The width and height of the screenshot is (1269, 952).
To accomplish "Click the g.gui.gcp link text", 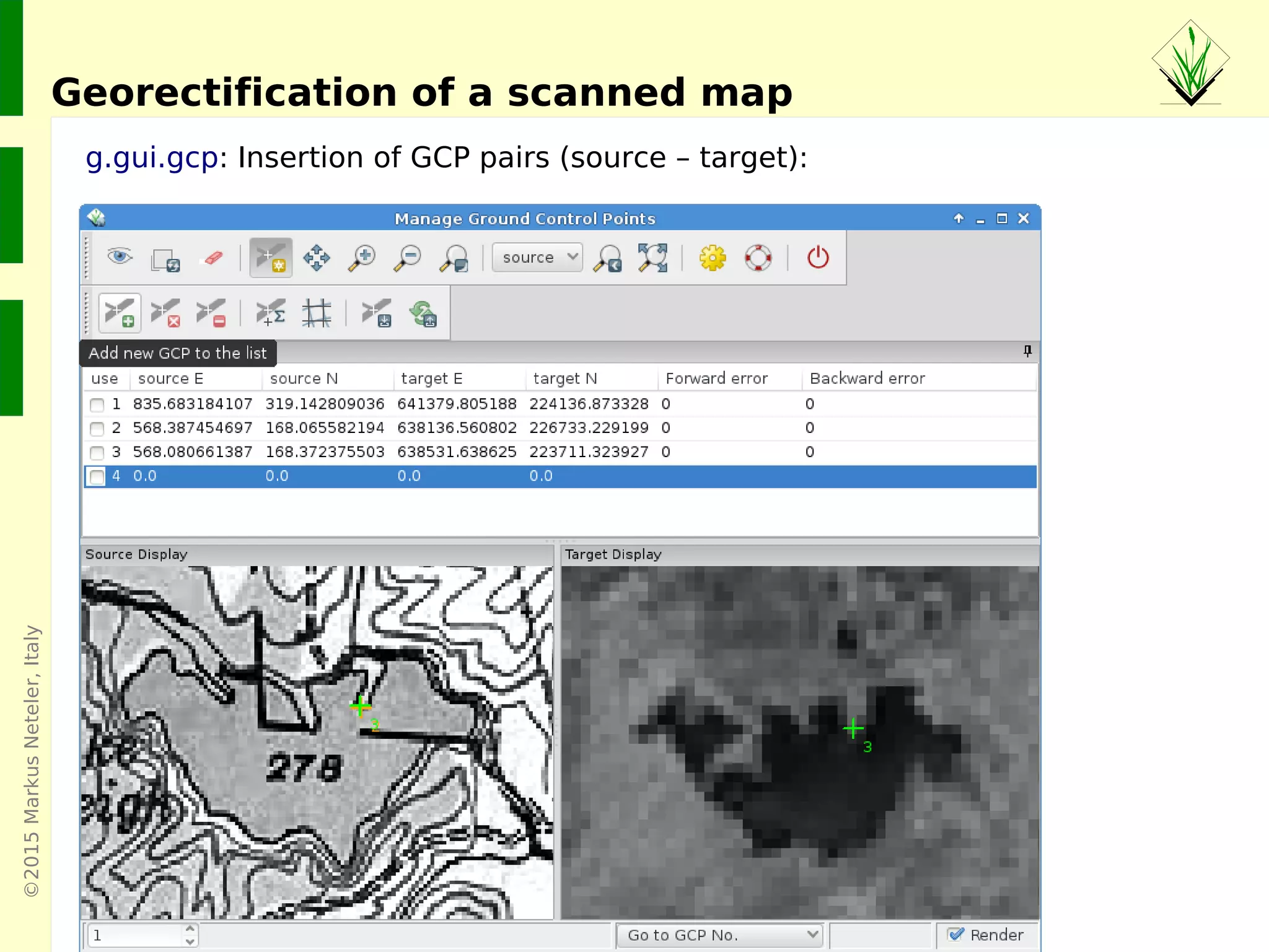I will [x=152, y=158].
